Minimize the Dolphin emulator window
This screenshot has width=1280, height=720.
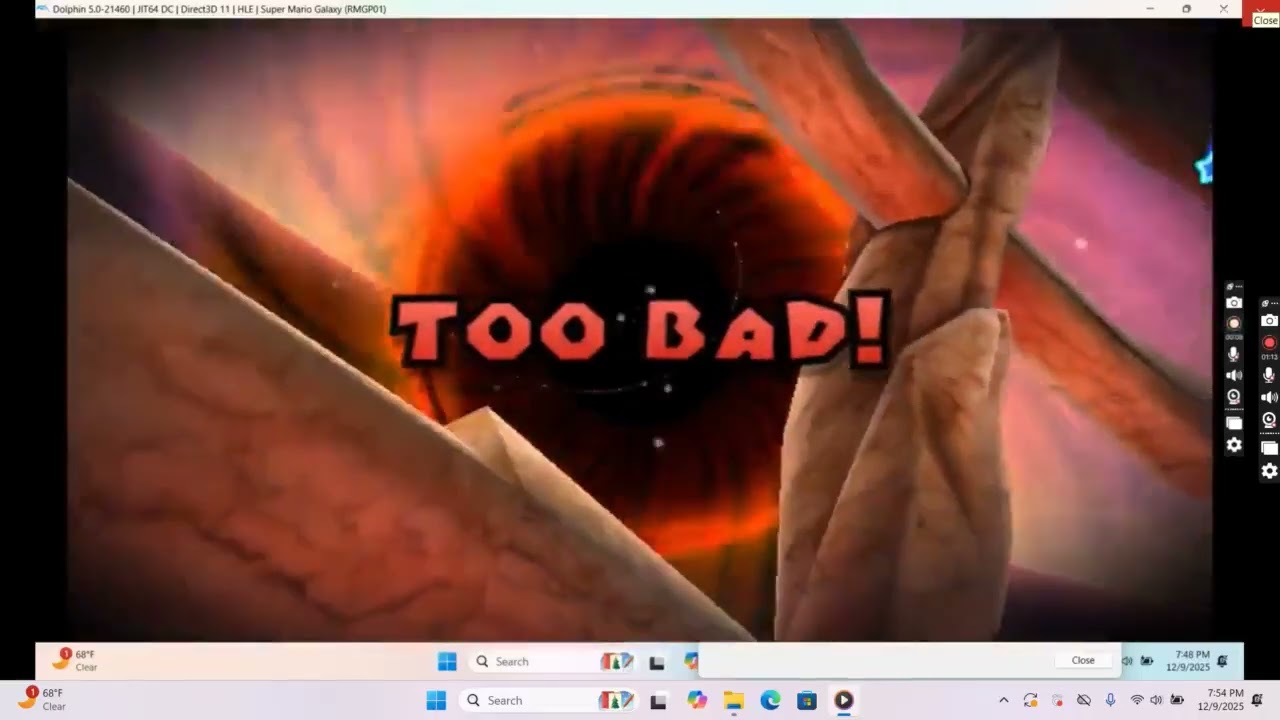[x=1150, y=9]
